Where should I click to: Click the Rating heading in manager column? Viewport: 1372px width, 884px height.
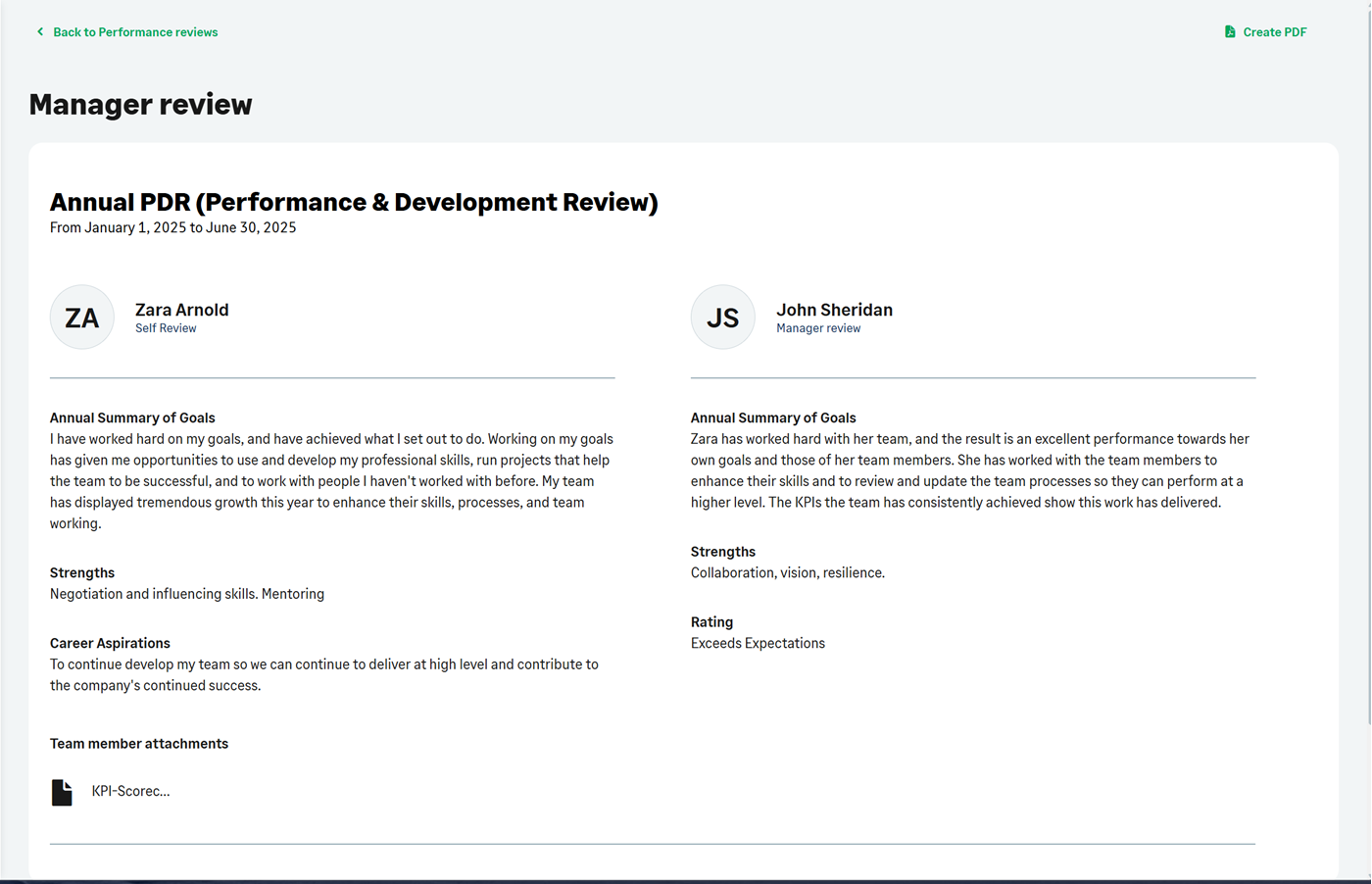coord(711,622)
